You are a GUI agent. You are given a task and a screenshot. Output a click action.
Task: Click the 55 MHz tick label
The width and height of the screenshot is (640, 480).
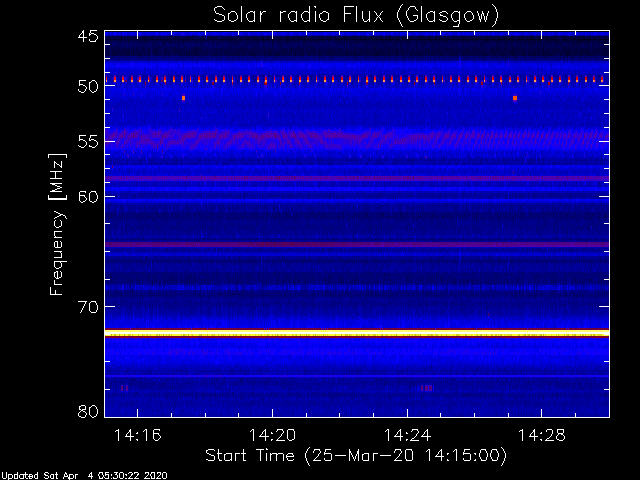(x=88, y=142)
